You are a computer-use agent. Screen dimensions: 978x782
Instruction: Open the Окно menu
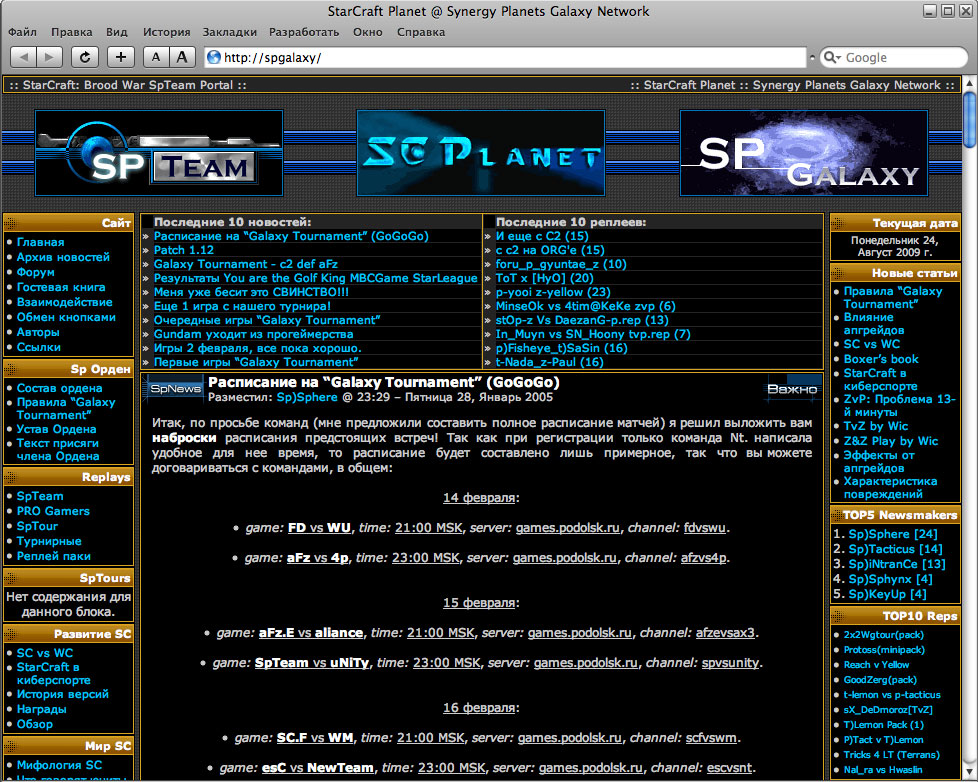pyautogui.click(x=368, y=32)
